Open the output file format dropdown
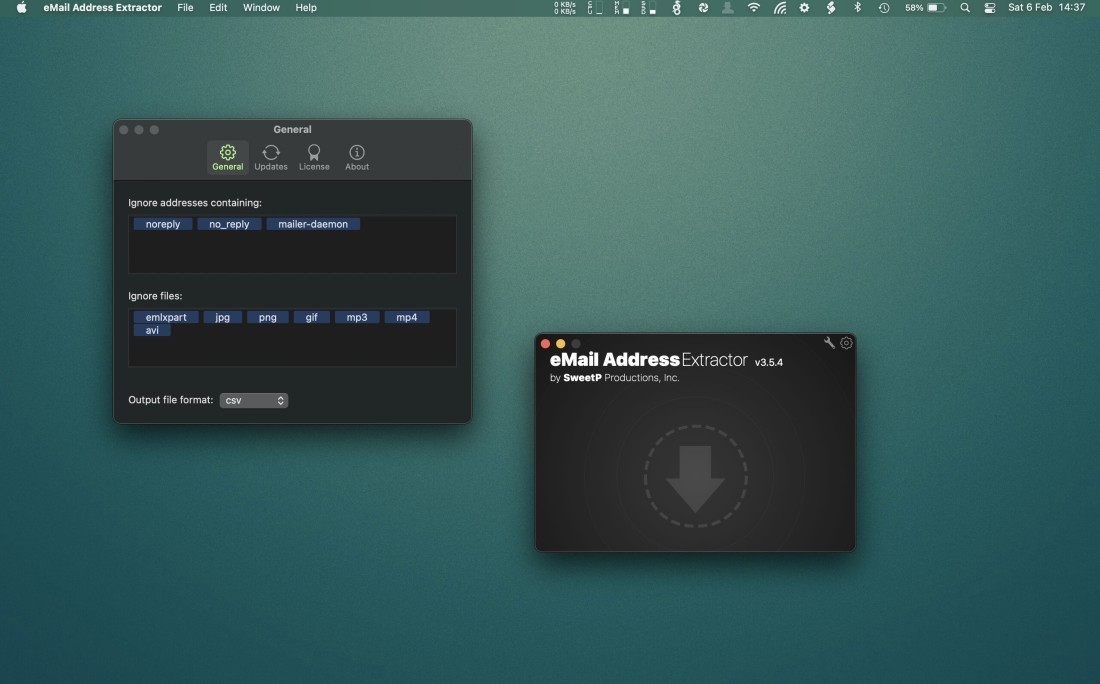This screenshot has height=684, width=1100. click(254, 399)
